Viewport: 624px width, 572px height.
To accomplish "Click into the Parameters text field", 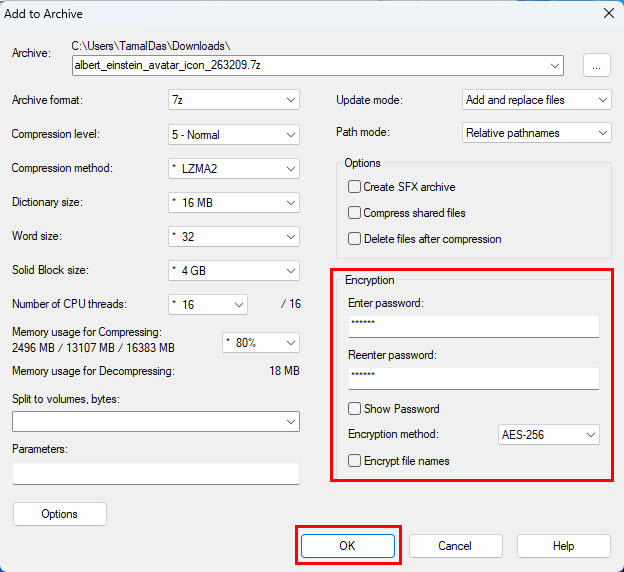I will 155,473.
